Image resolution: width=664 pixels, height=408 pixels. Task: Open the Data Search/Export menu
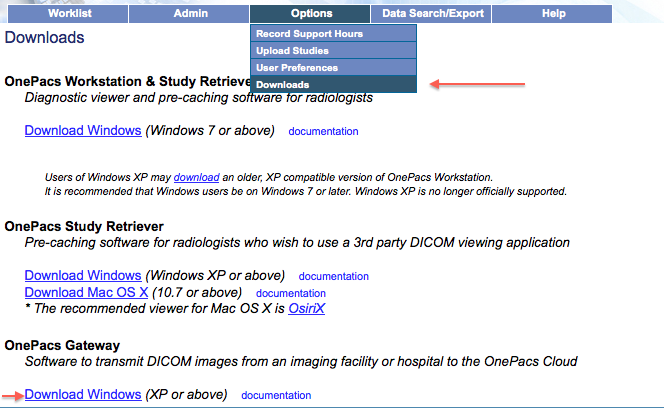[x=431, y=14]
